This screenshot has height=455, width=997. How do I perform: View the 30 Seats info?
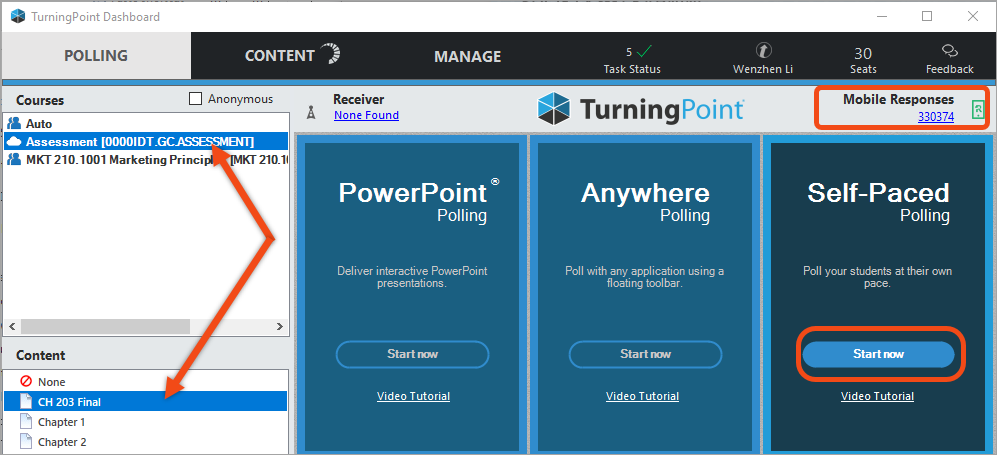click(x=863, y=60)
